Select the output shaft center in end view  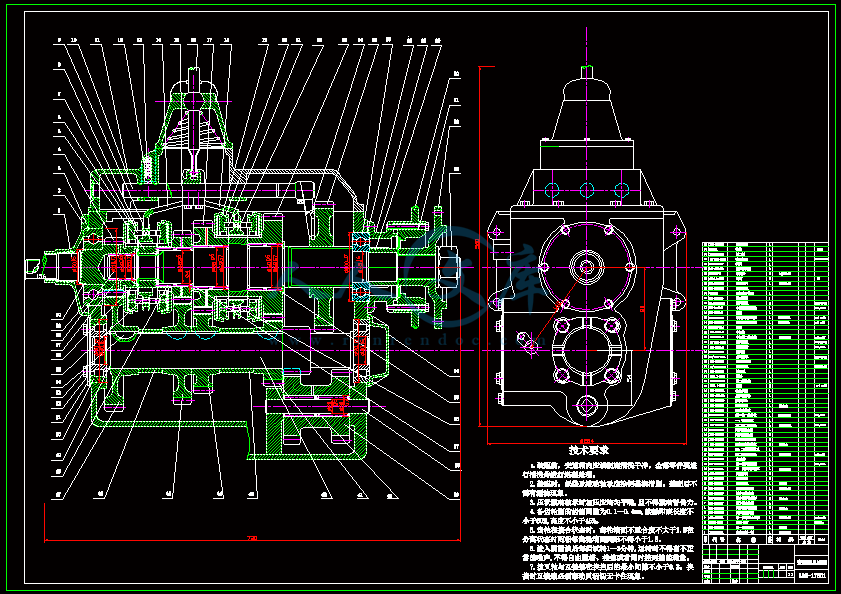[587, 267]
